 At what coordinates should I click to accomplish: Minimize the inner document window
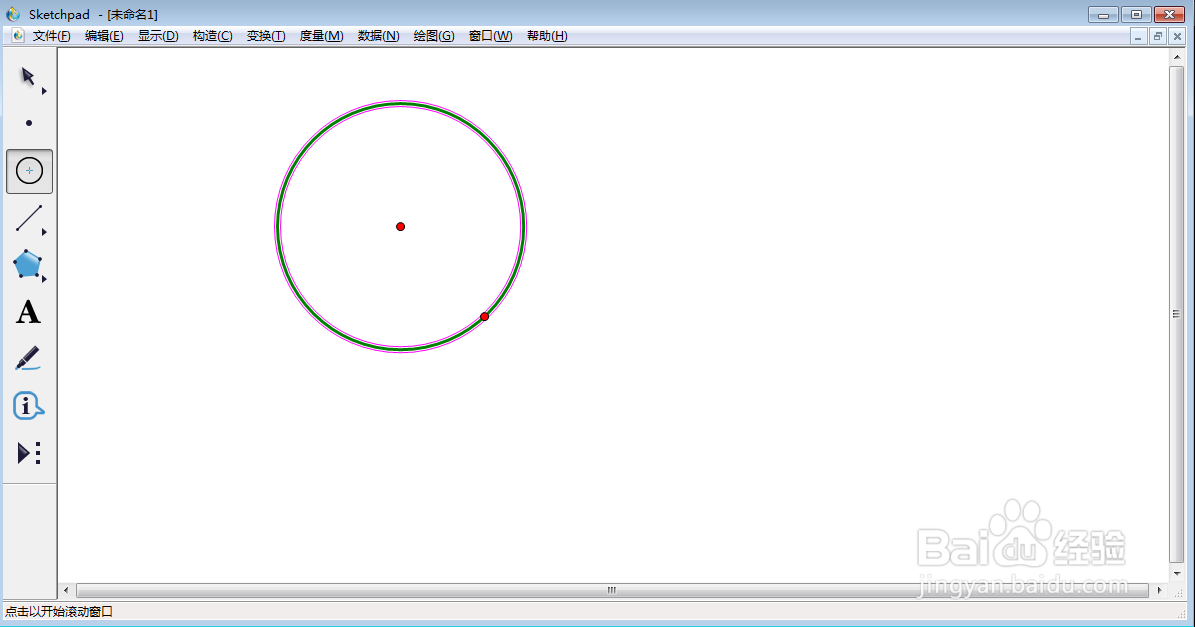click(1139, 36)
